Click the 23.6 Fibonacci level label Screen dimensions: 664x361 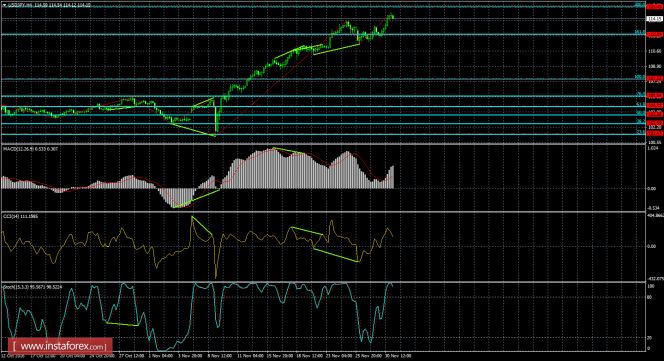(x=641, y=132)
